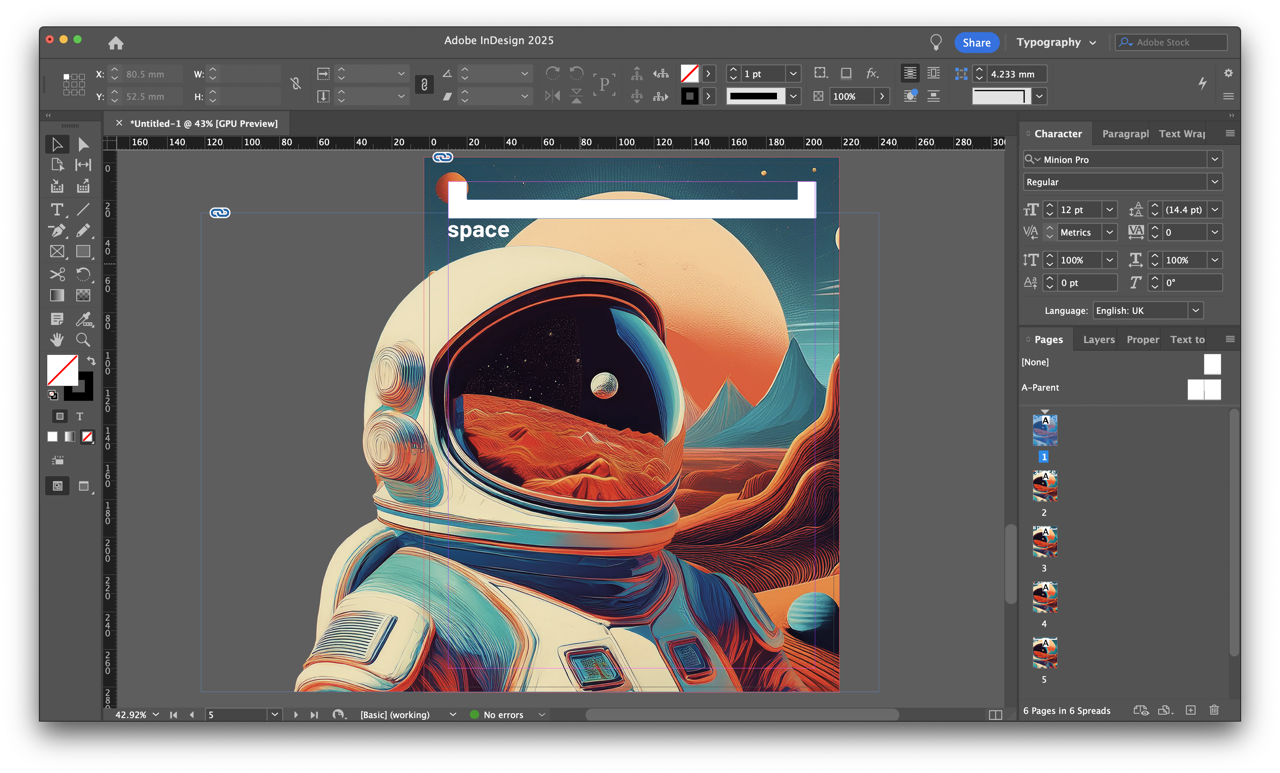The image size is (1280, 773).
Task: Set formatting to affect container
Action: (x=60, y=416)
